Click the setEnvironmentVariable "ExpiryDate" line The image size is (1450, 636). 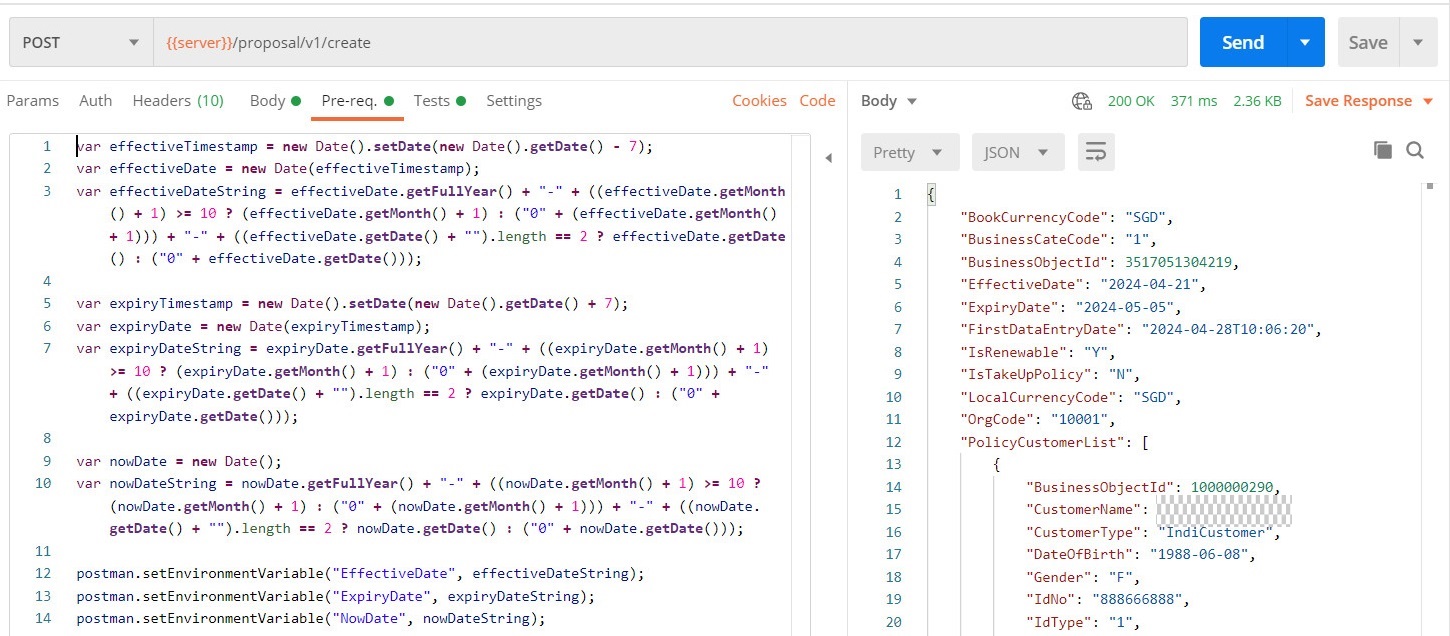click(x=335, y=596)
